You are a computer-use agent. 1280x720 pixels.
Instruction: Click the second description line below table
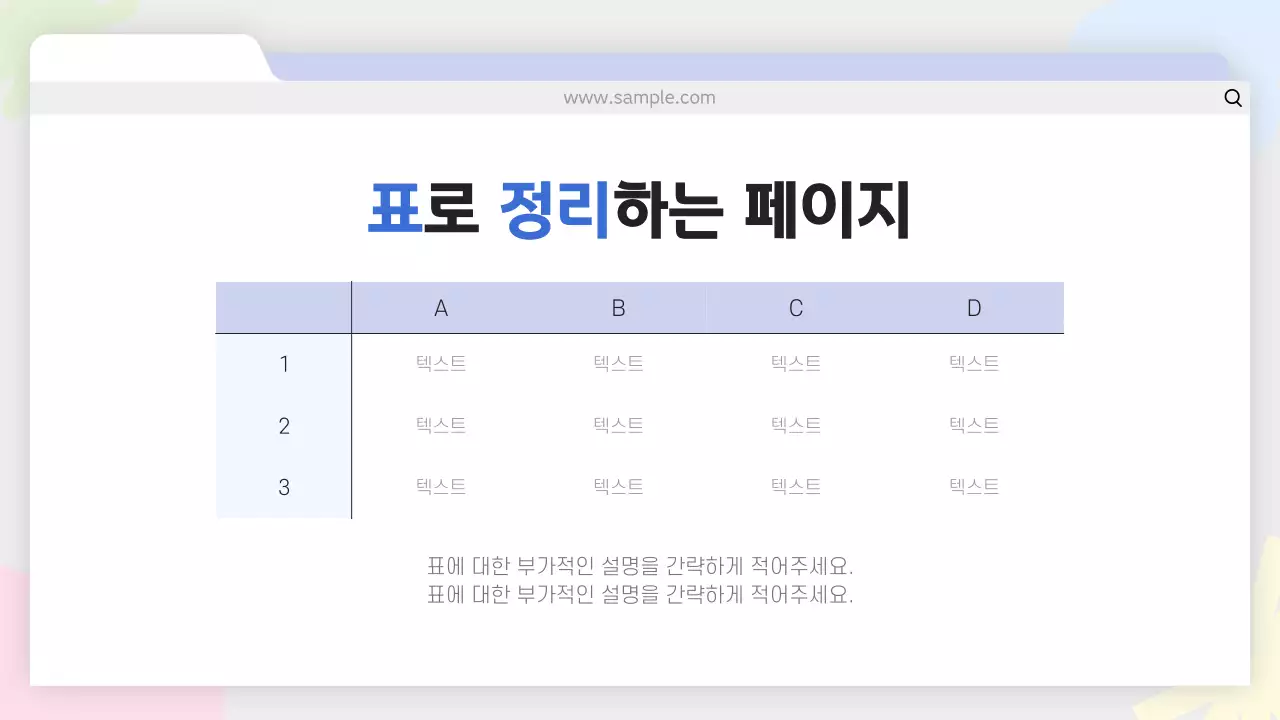point(640,594)
